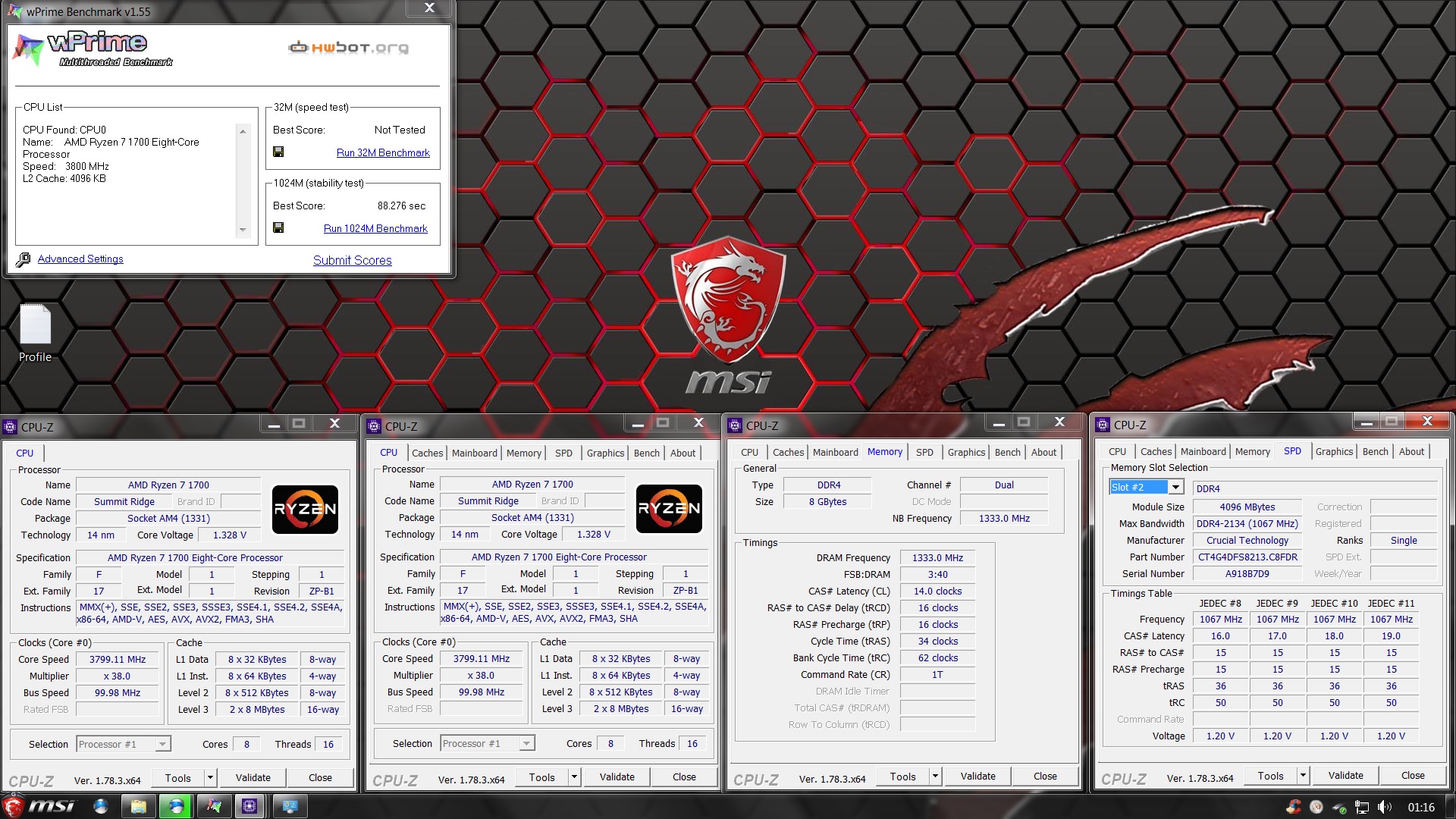Open the Slot #2 memory slot dropdown
Screen dimensions: 1456x819
click(x=1175, y=488)
